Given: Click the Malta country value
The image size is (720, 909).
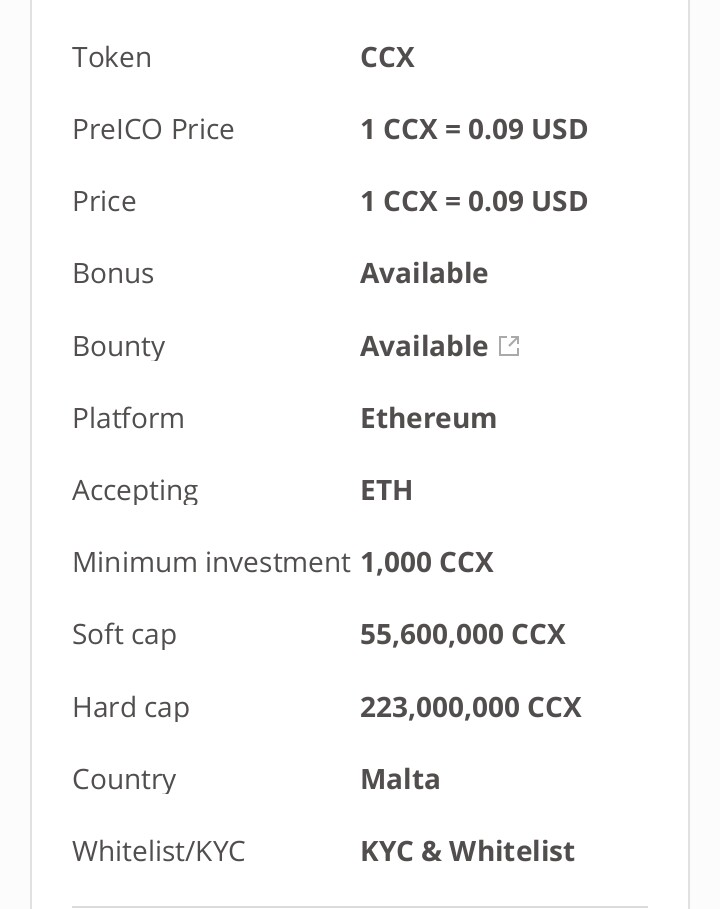Looking at the screenshot, I should coord(400,779).
